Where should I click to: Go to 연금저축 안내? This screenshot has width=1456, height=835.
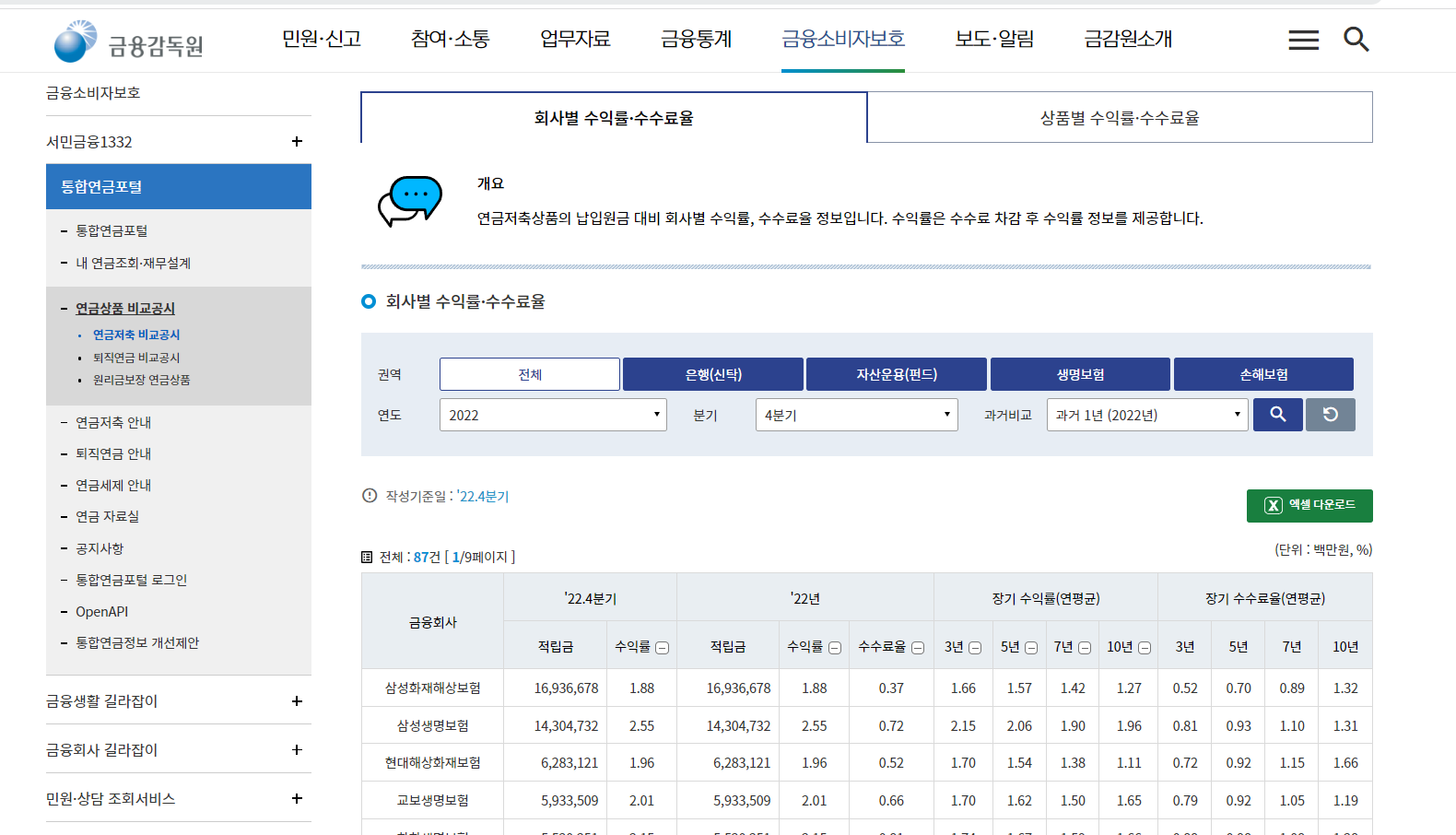point(113,422)
